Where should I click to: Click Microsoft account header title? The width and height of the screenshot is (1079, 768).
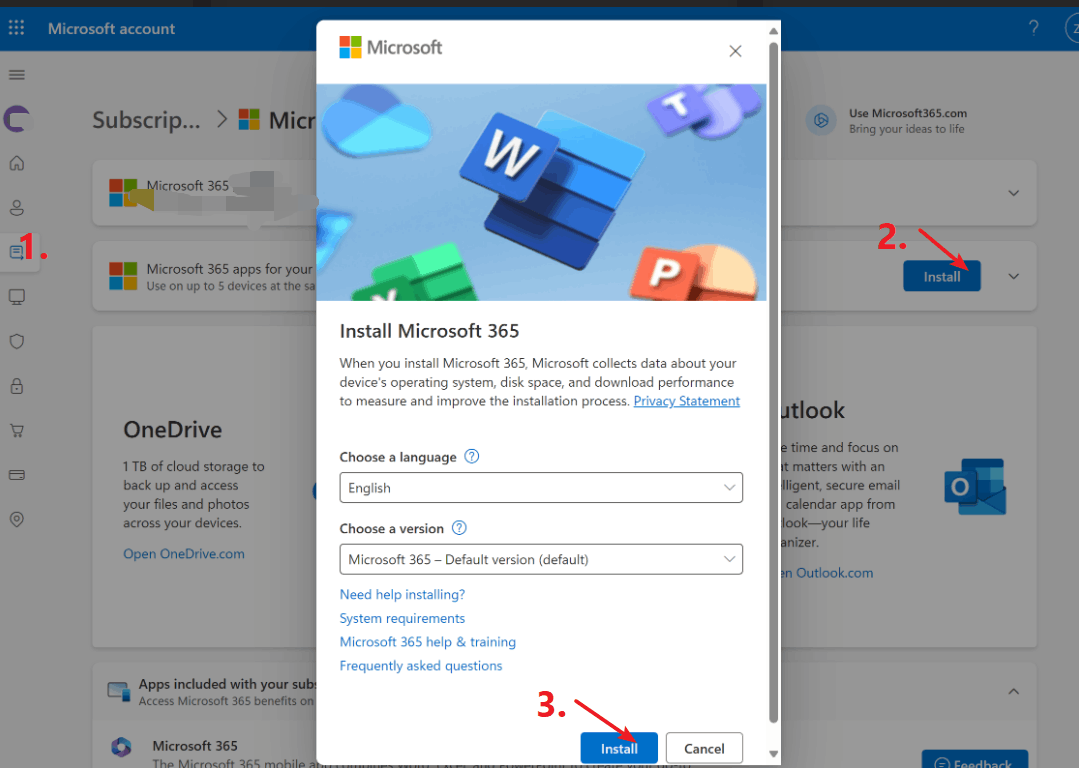pos(111,28)
